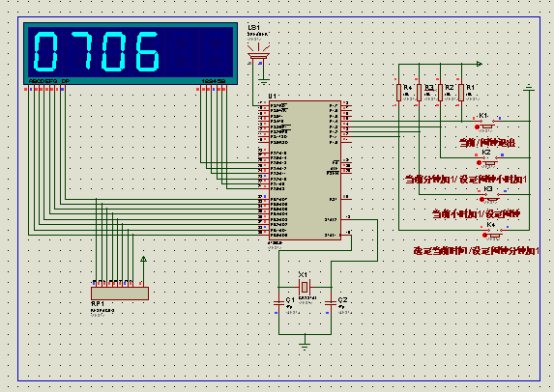Select the LS1 speaker component
This screenshot has height=392, width=554.
click(259, 57)
